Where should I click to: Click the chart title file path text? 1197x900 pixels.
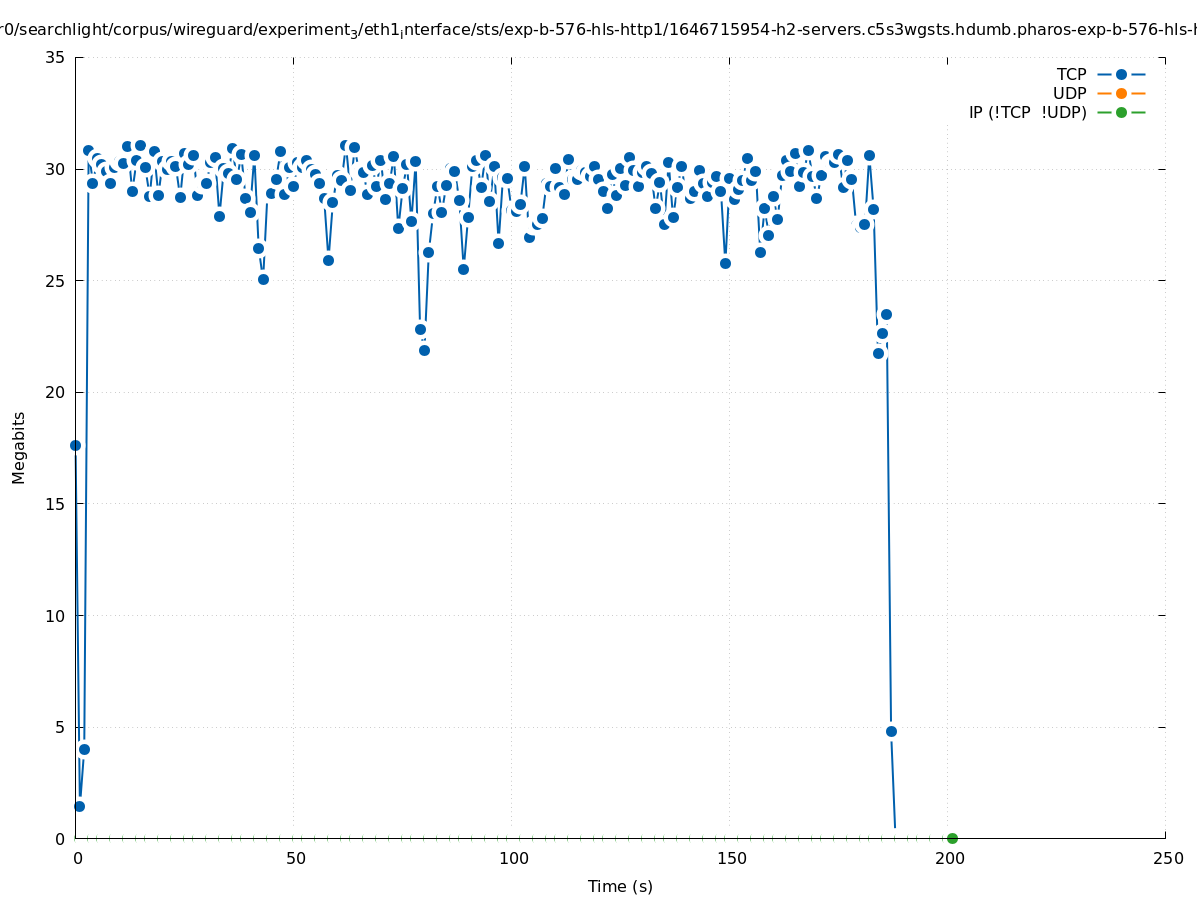coord(598,30)
